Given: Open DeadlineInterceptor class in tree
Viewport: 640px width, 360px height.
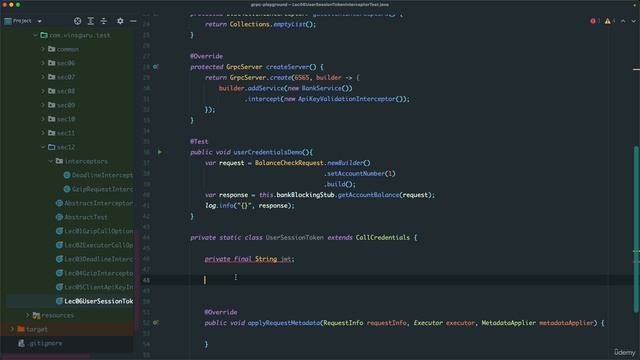Looking at the screenshot, I should pyautogui.click(x=98, y=175).
